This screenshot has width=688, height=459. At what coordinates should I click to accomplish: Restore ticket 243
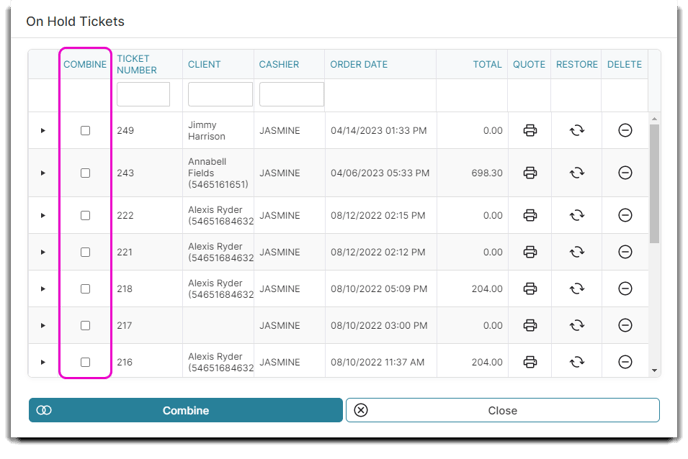tap(577, 173)
